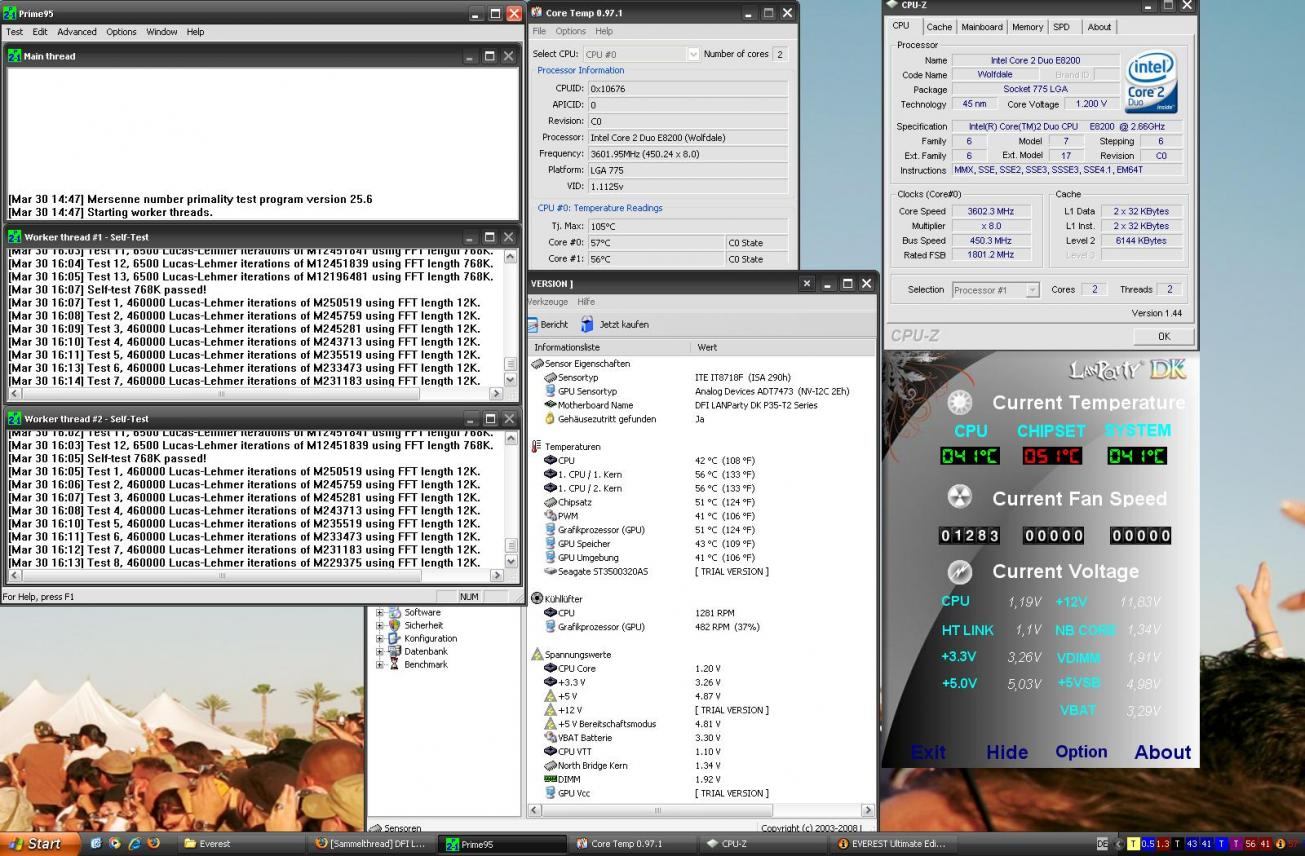
Task: Click the Sammelthread DFI taskbar button
Action: point(370,844)
